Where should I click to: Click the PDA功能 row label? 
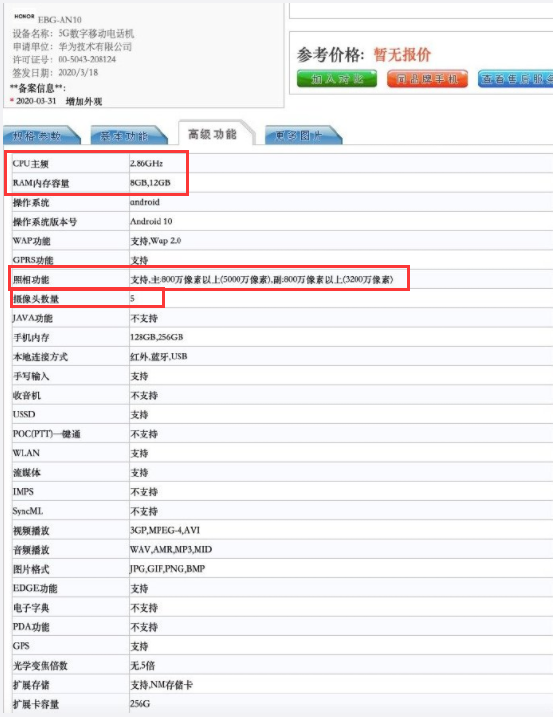(x=31, y=627)
